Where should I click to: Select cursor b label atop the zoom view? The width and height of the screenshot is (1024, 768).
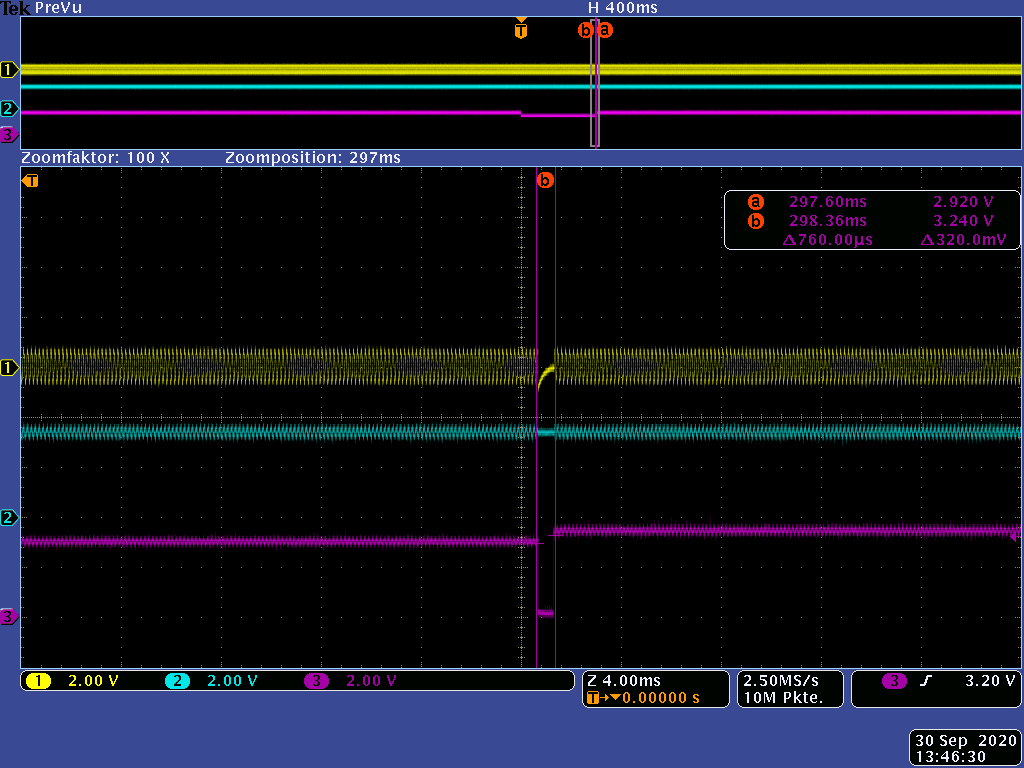[545, 180]
